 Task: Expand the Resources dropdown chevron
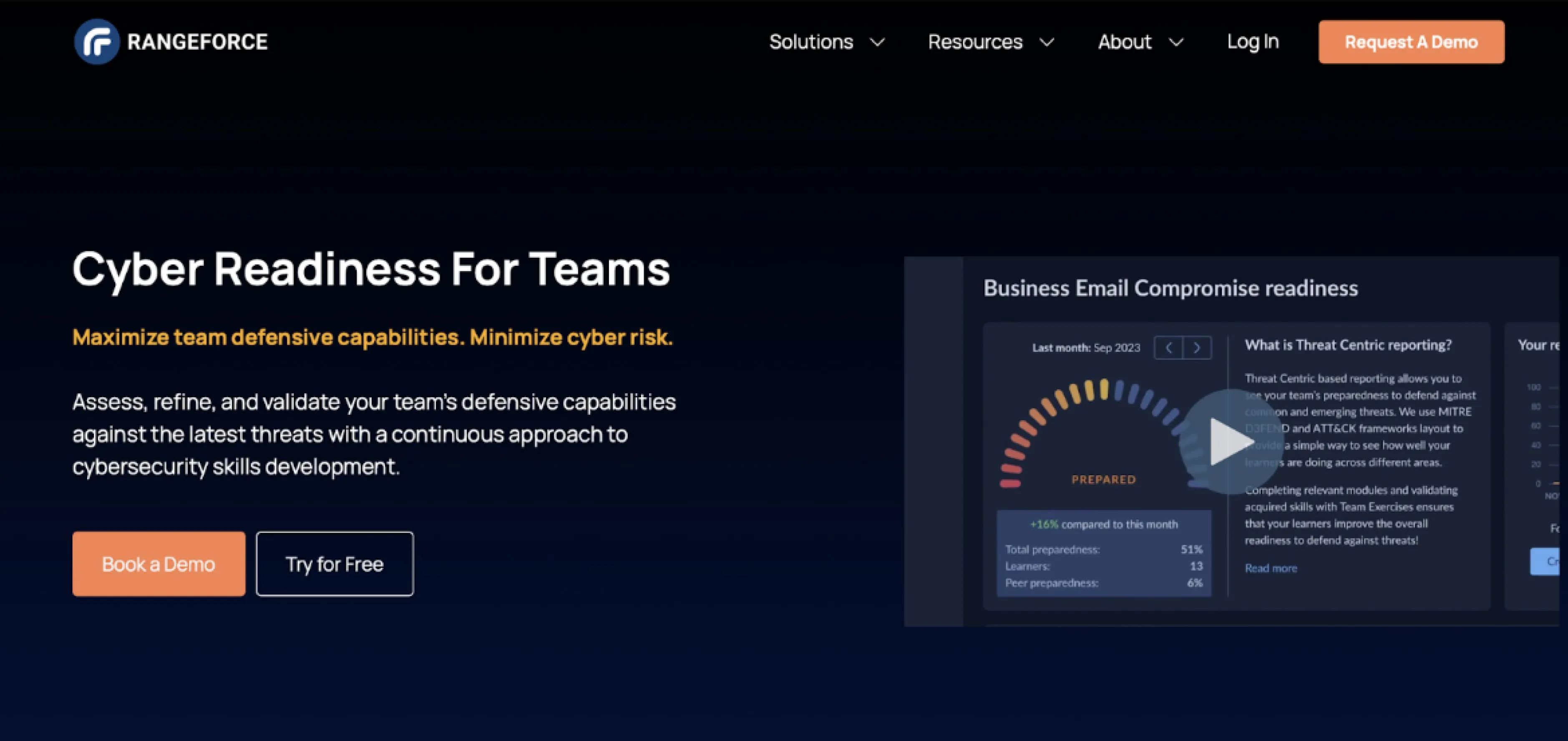[1046, 43]
